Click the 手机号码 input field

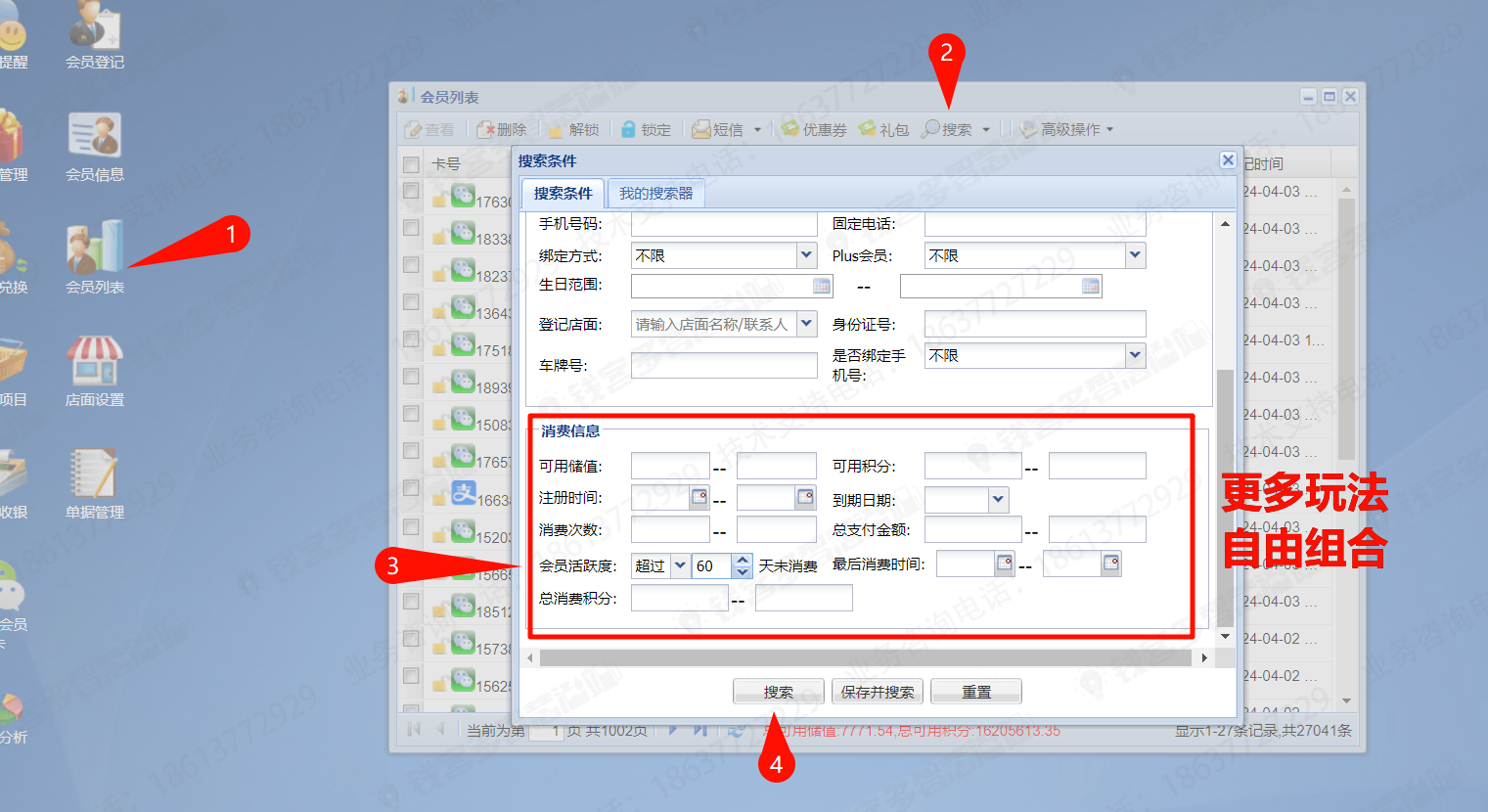tap(724, 224)
